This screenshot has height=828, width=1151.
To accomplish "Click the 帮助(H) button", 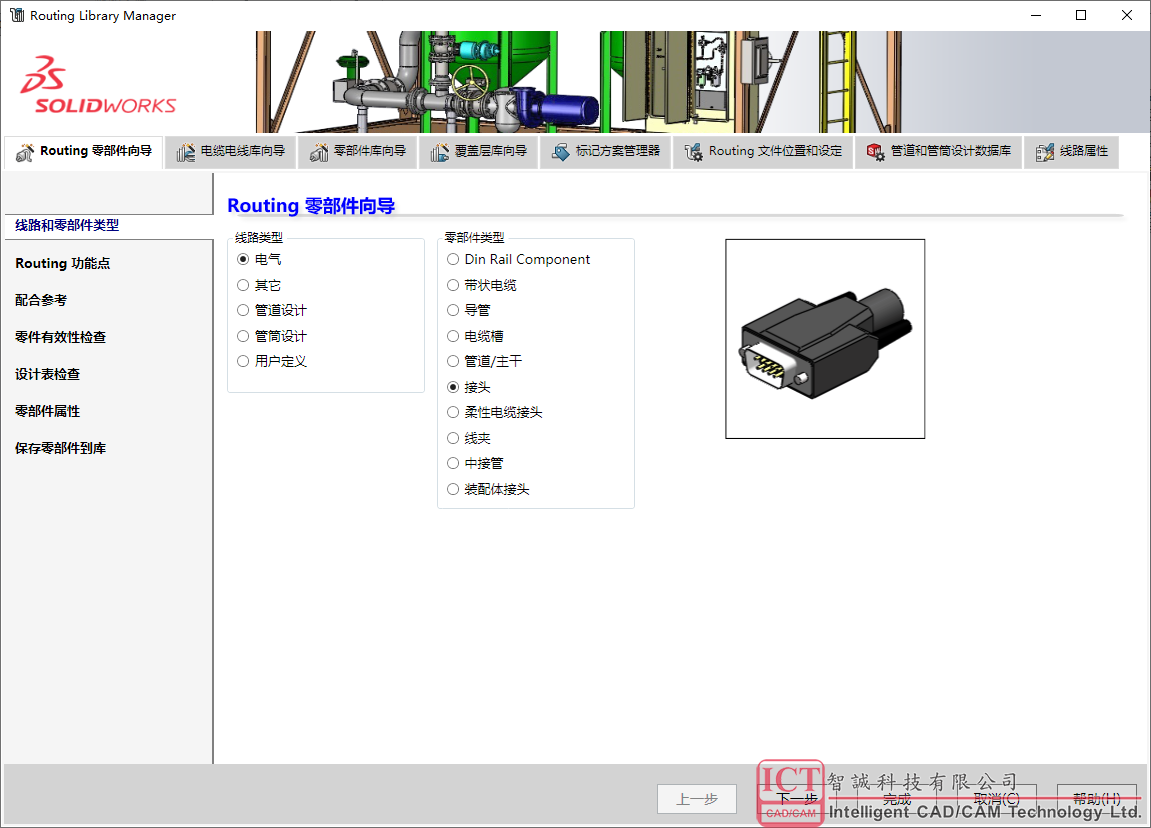I will (1097, 799).
